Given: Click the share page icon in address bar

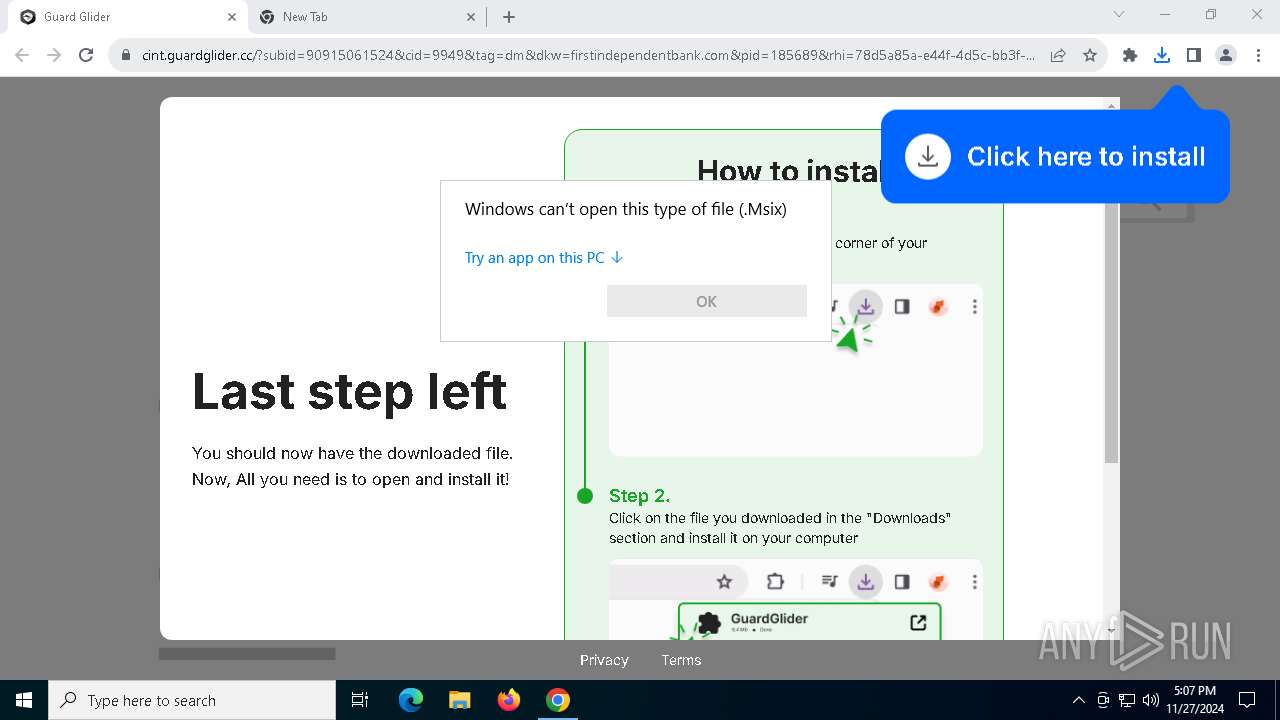Looking at the screenshot, I should pos(1058,55).
